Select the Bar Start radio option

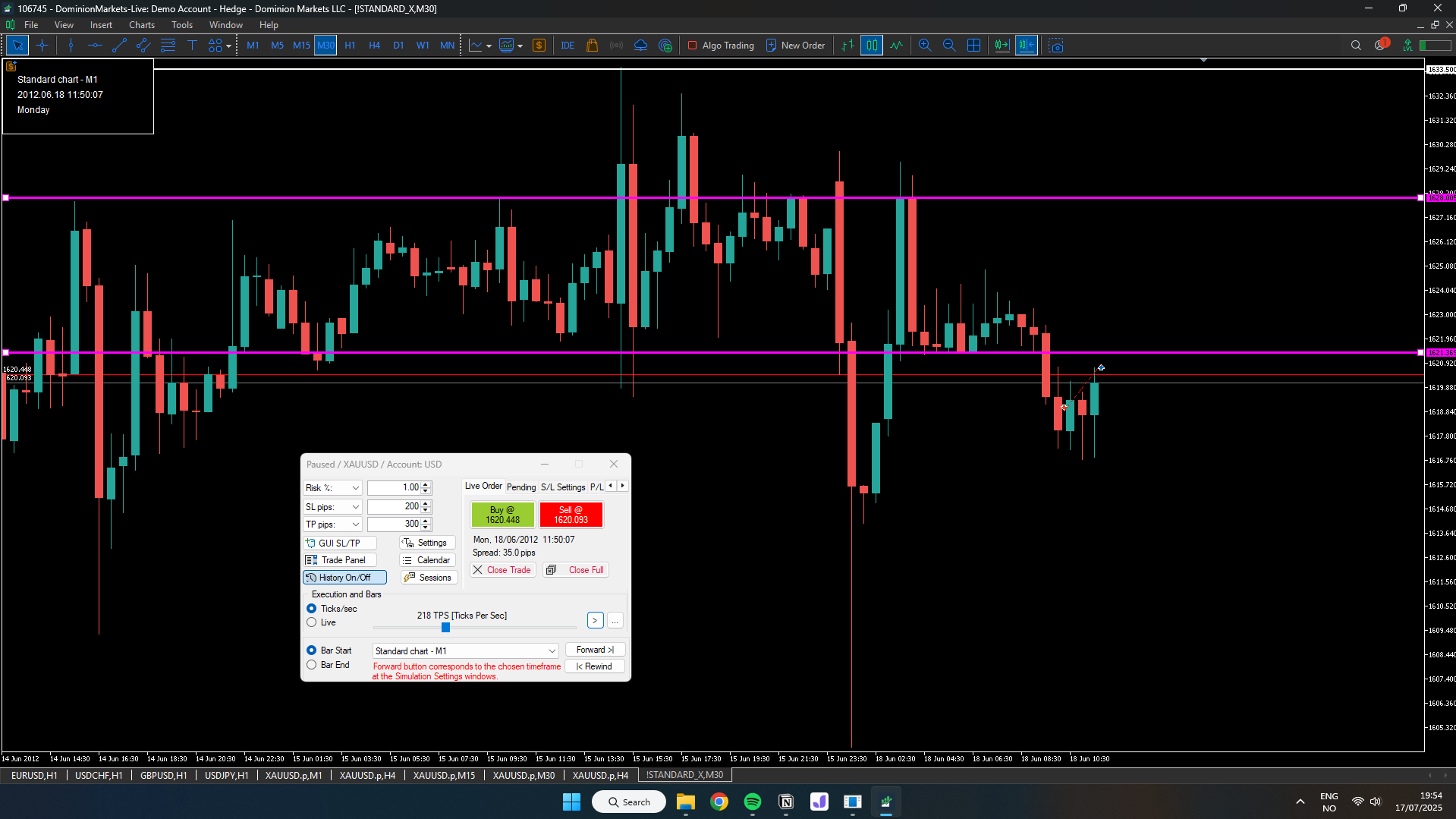tap(311, 650)
